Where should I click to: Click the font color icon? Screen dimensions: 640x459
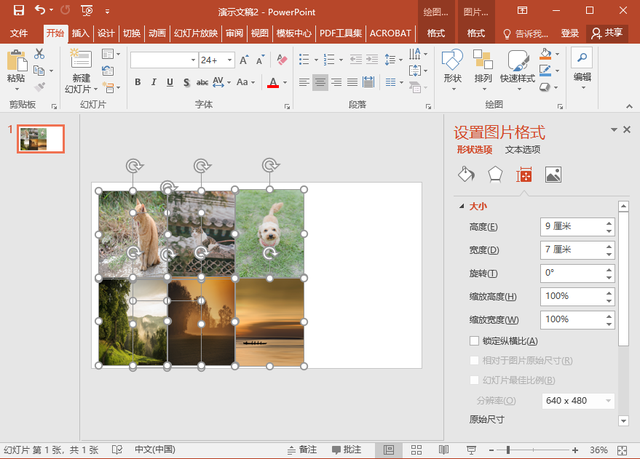(x=273, y=82)
